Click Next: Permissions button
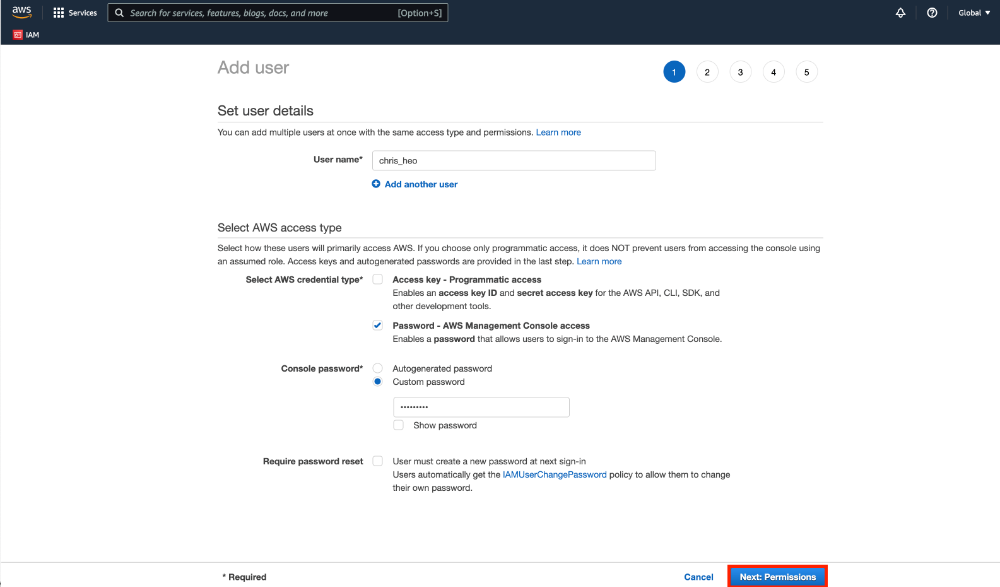Screen dimensions: 1000x587 click(777, 577)
